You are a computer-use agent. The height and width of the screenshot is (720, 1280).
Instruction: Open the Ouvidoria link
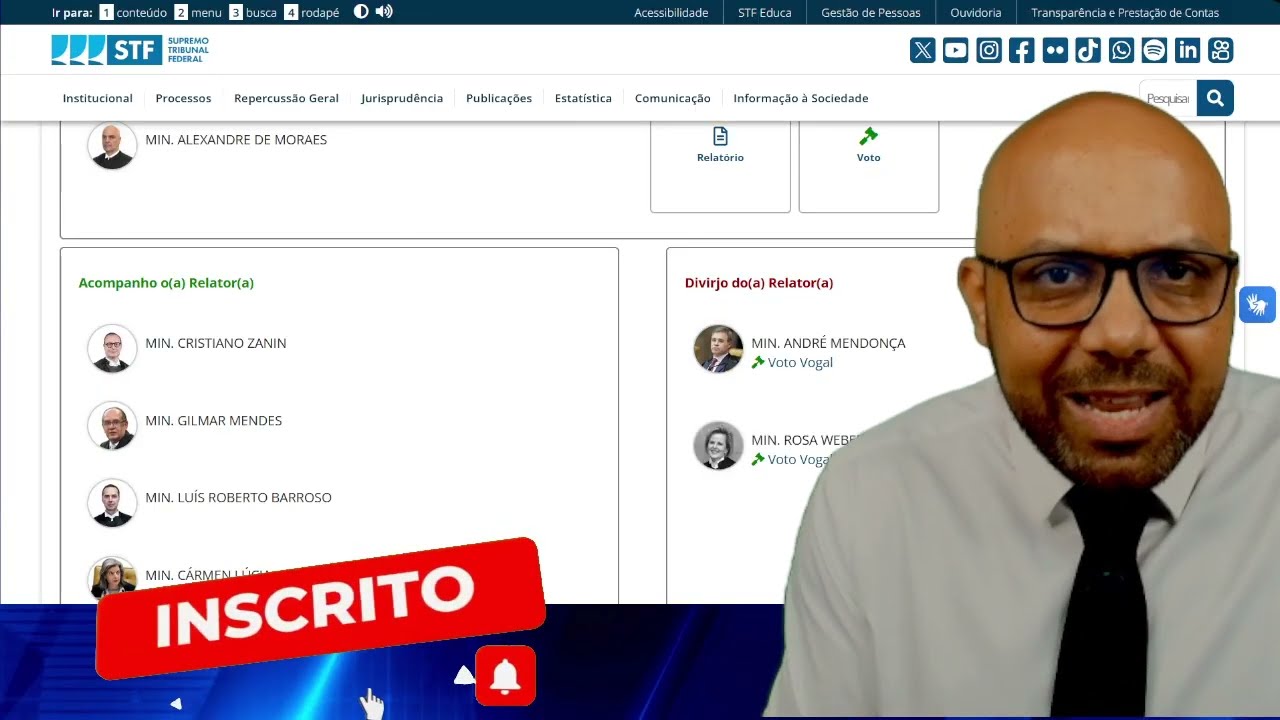[976, 13]
